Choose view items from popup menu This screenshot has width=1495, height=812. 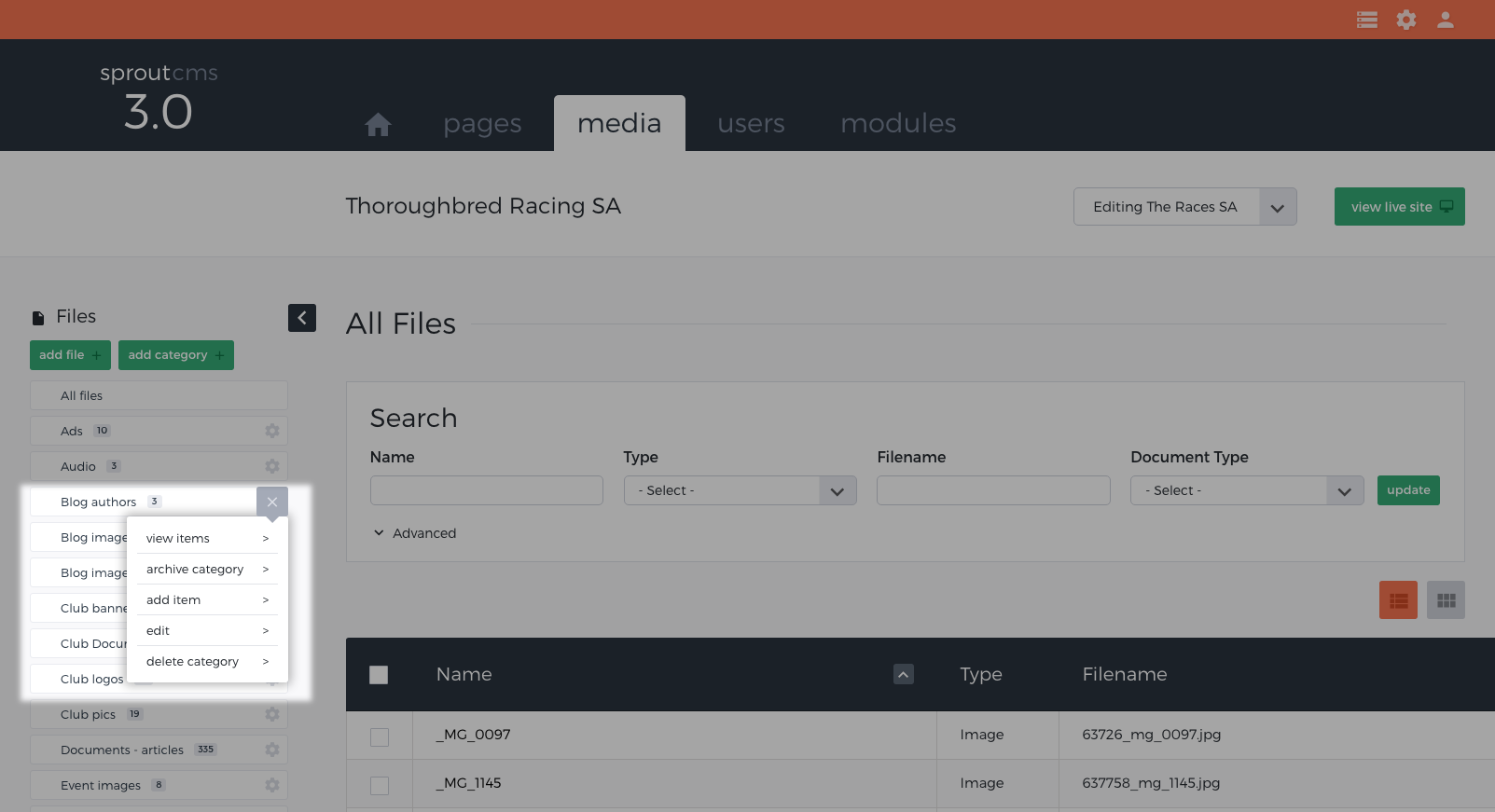click(207, 538)
